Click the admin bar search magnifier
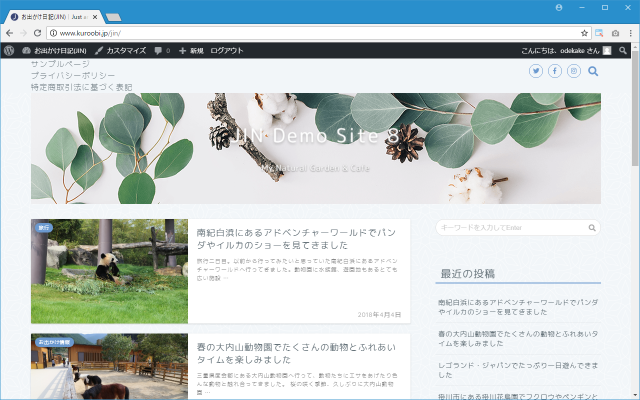 point(622,50)
